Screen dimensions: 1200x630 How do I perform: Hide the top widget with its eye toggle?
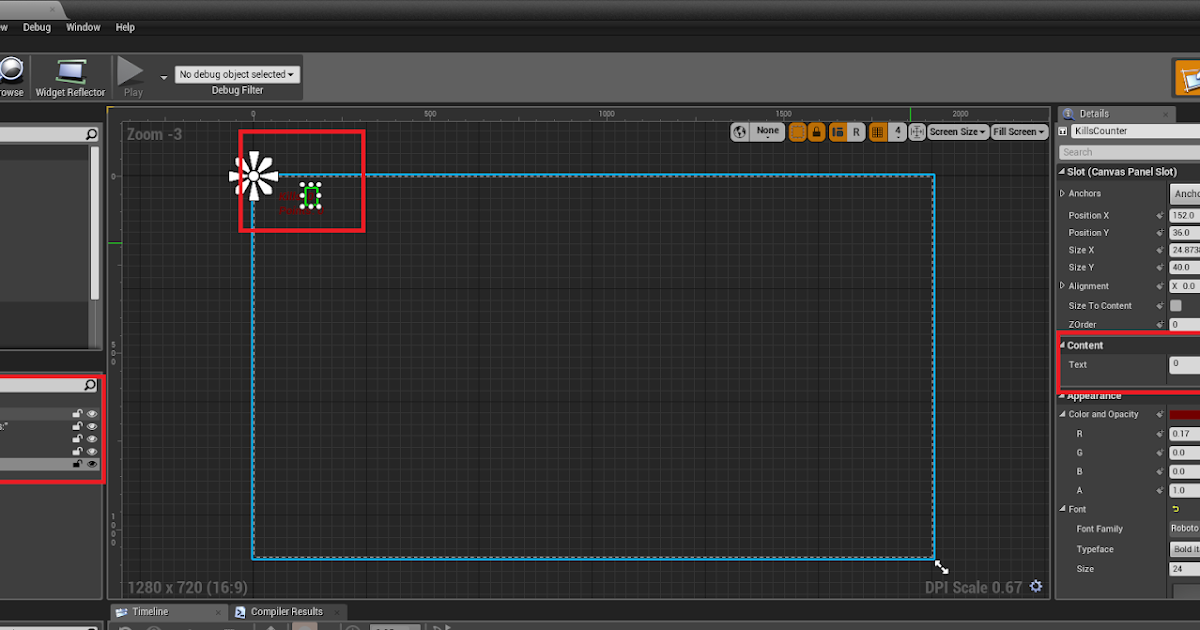91,413
